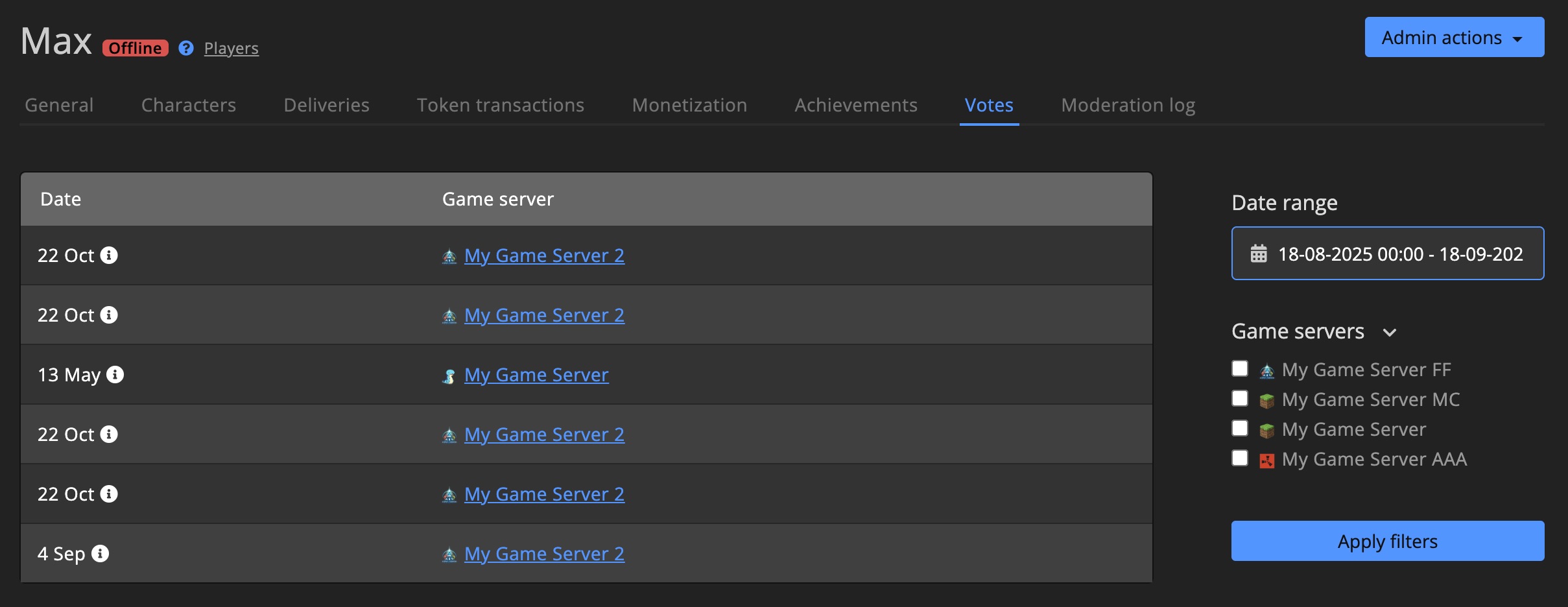This screenshot has height=607, width=1568.
Task: Click the calendar icon in the date range field
Action: [1259, 254]
